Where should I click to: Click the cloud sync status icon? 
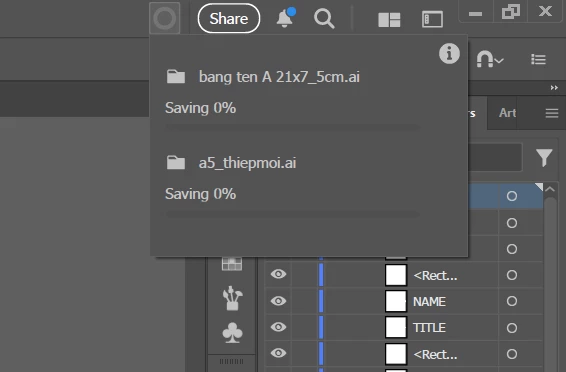pos(165,18)
